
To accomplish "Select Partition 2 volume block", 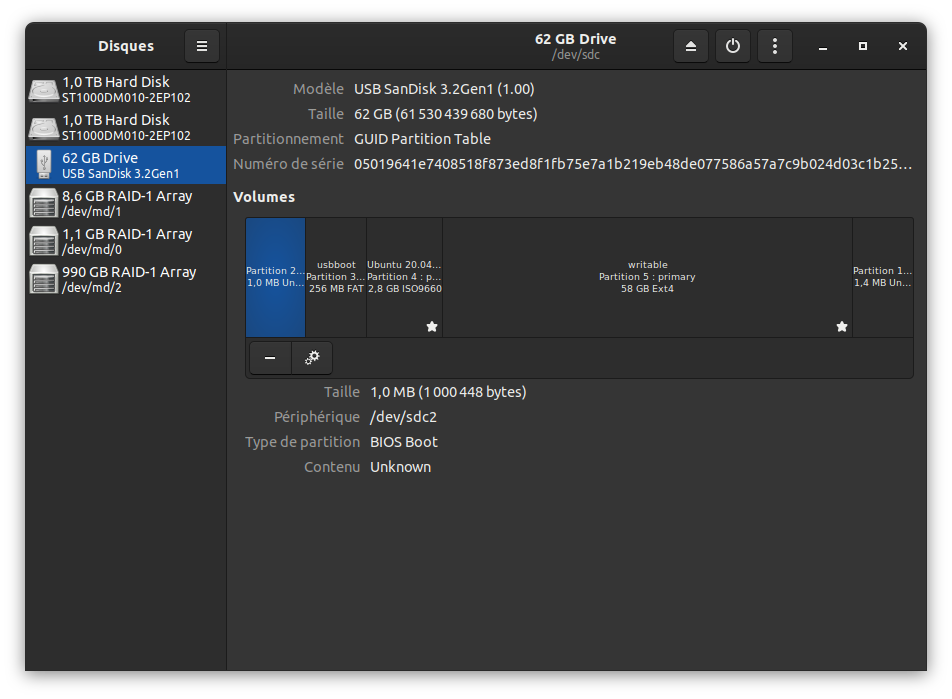I will click(275, 278).
